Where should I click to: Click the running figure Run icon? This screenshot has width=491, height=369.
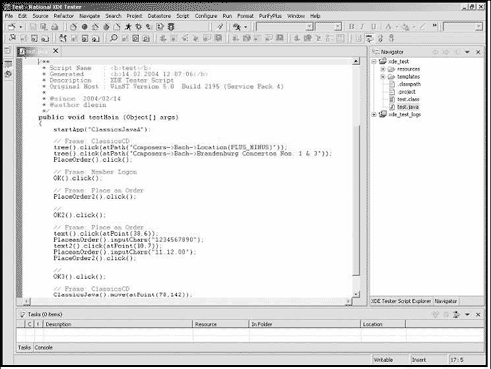(x=237, y=27)
